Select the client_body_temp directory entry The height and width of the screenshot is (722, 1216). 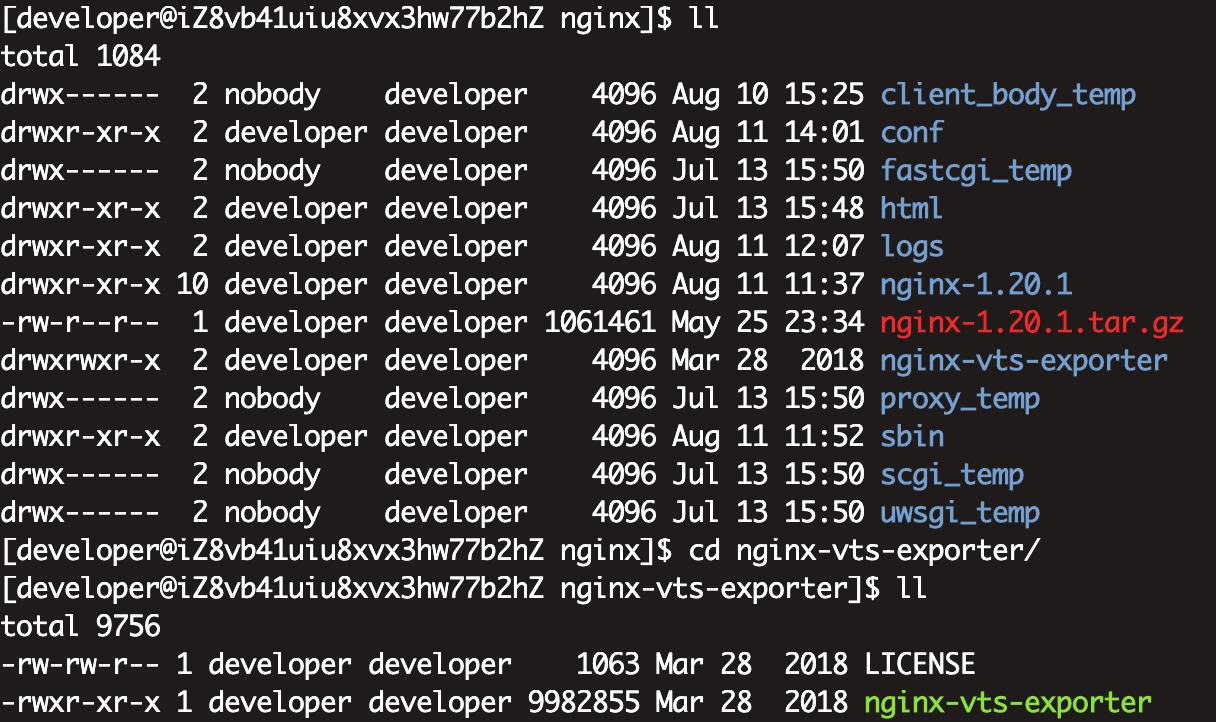click(x=1008, y=94)
